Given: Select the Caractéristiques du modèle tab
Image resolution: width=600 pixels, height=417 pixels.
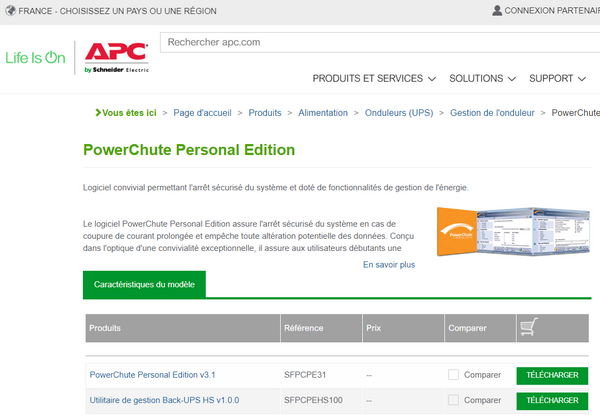Looking at the screenshot, I should click(144, 284).
